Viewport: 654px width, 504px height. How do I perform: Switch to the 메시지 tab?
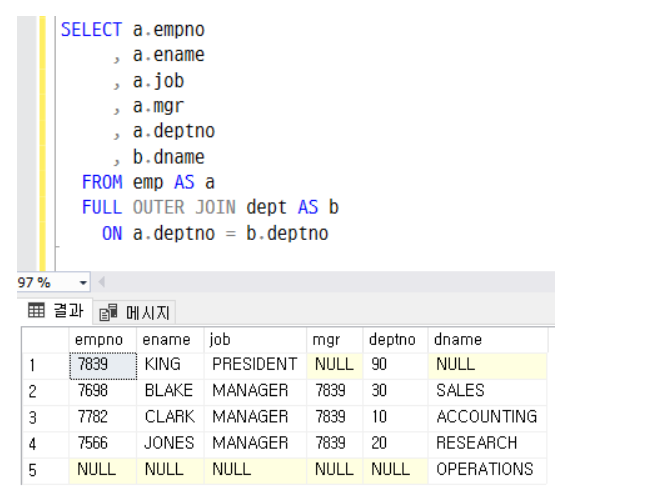(x=134, y=312)
